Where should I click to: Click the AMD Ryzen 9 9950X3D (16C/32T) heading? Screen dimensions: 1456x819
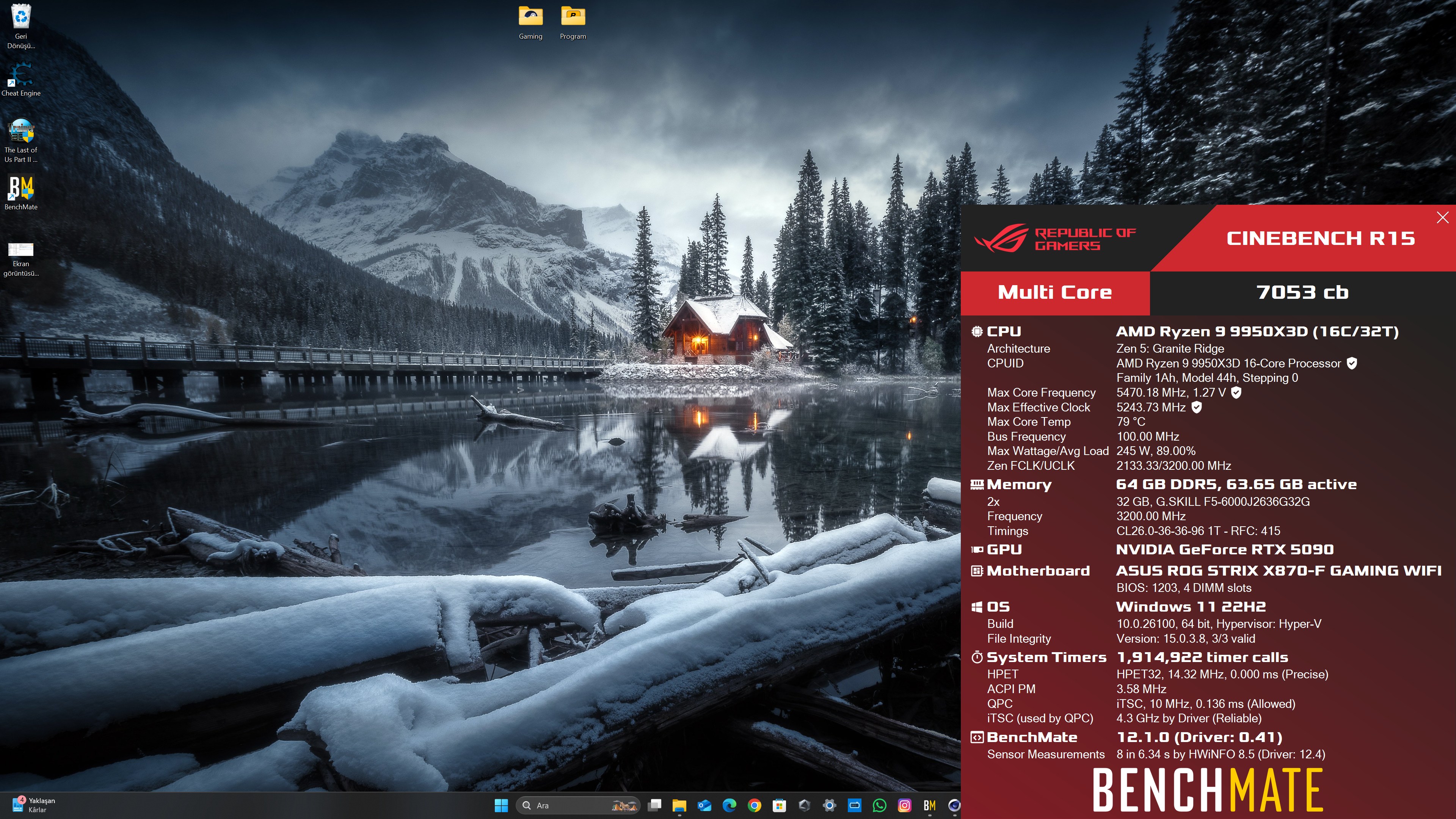click(x=1257, y=331)
